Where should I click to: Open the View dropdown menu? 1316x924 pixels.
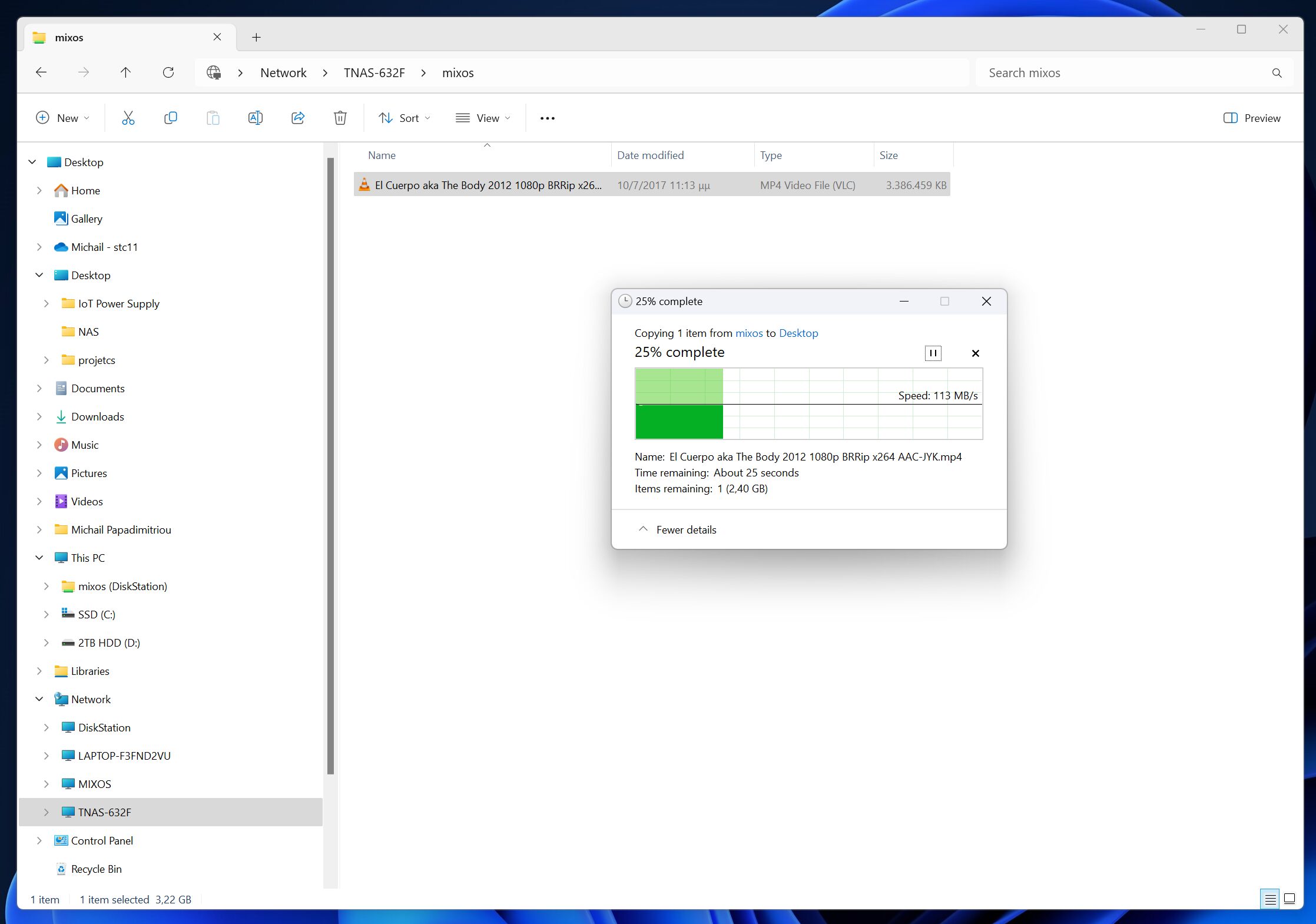point(483,118)
